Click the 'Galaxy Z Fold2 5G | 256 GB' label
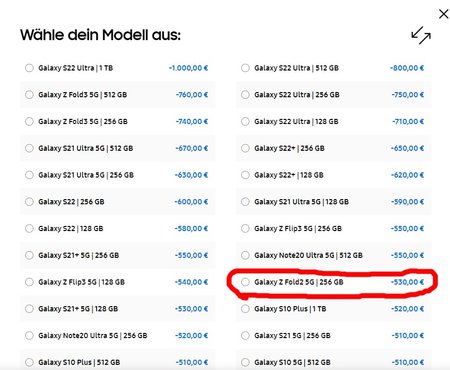The width and height of the screenshot is (450, 370). click(299, 282)
